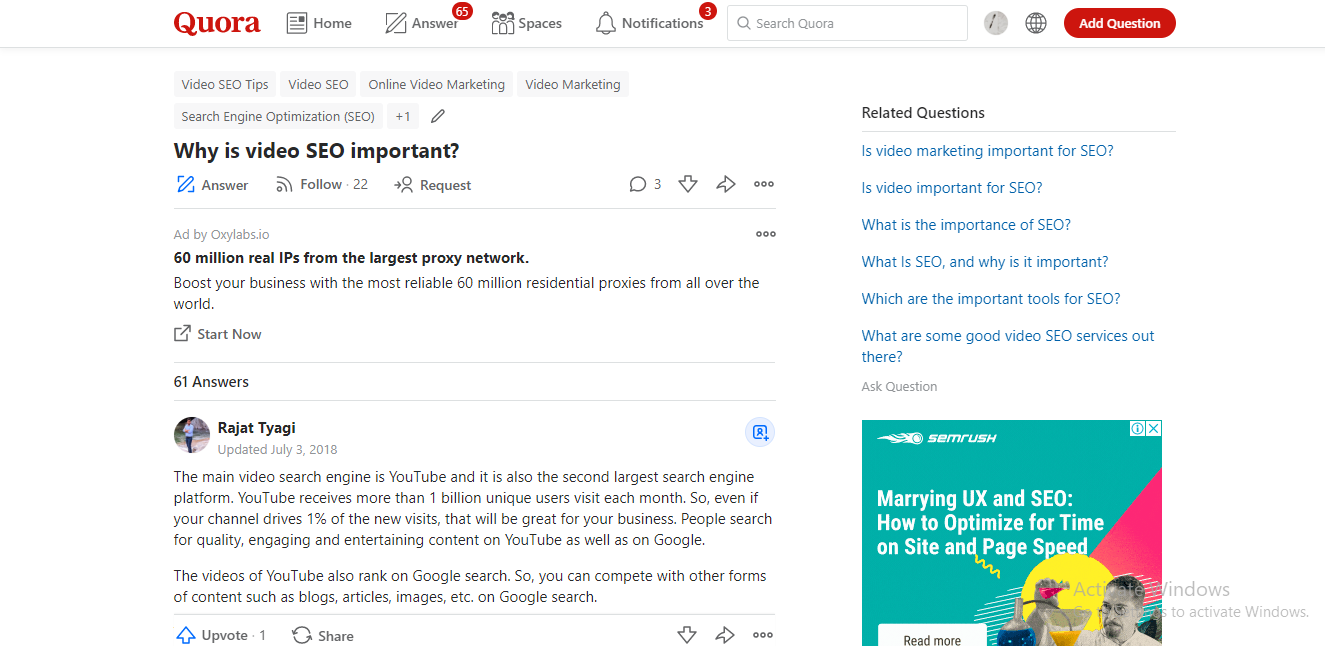The width and height of the screenshot is (1325, 646).
Task: Open the question's more options menu
Action: pos(764,184)
